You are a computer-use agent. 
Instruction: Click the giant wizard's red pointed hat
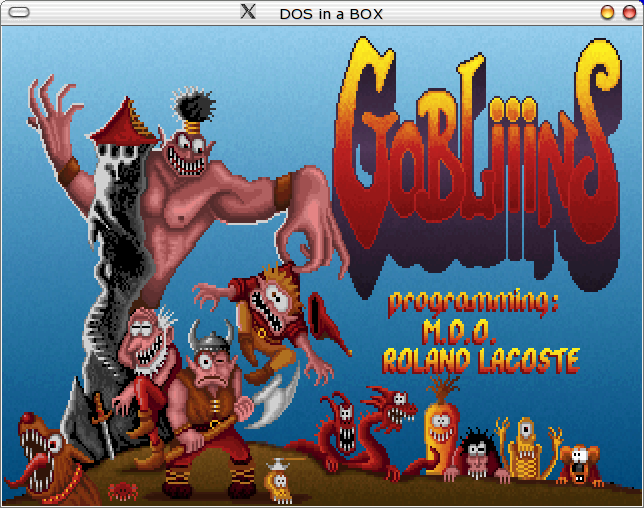(x=124, y=122)
